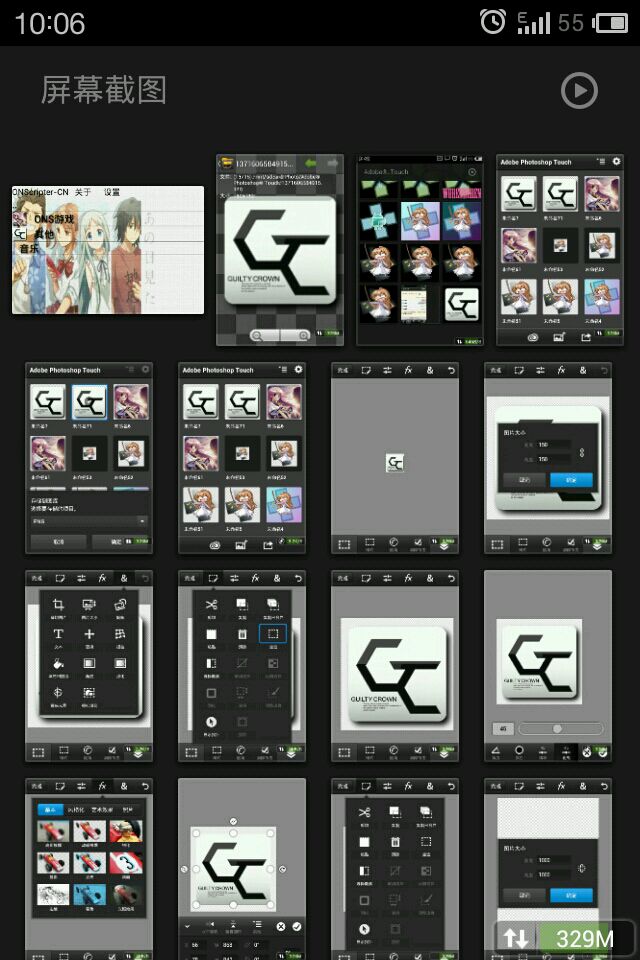Open the gray canvas with tiny GC logo
640x960 pixels.
[395, 458]
